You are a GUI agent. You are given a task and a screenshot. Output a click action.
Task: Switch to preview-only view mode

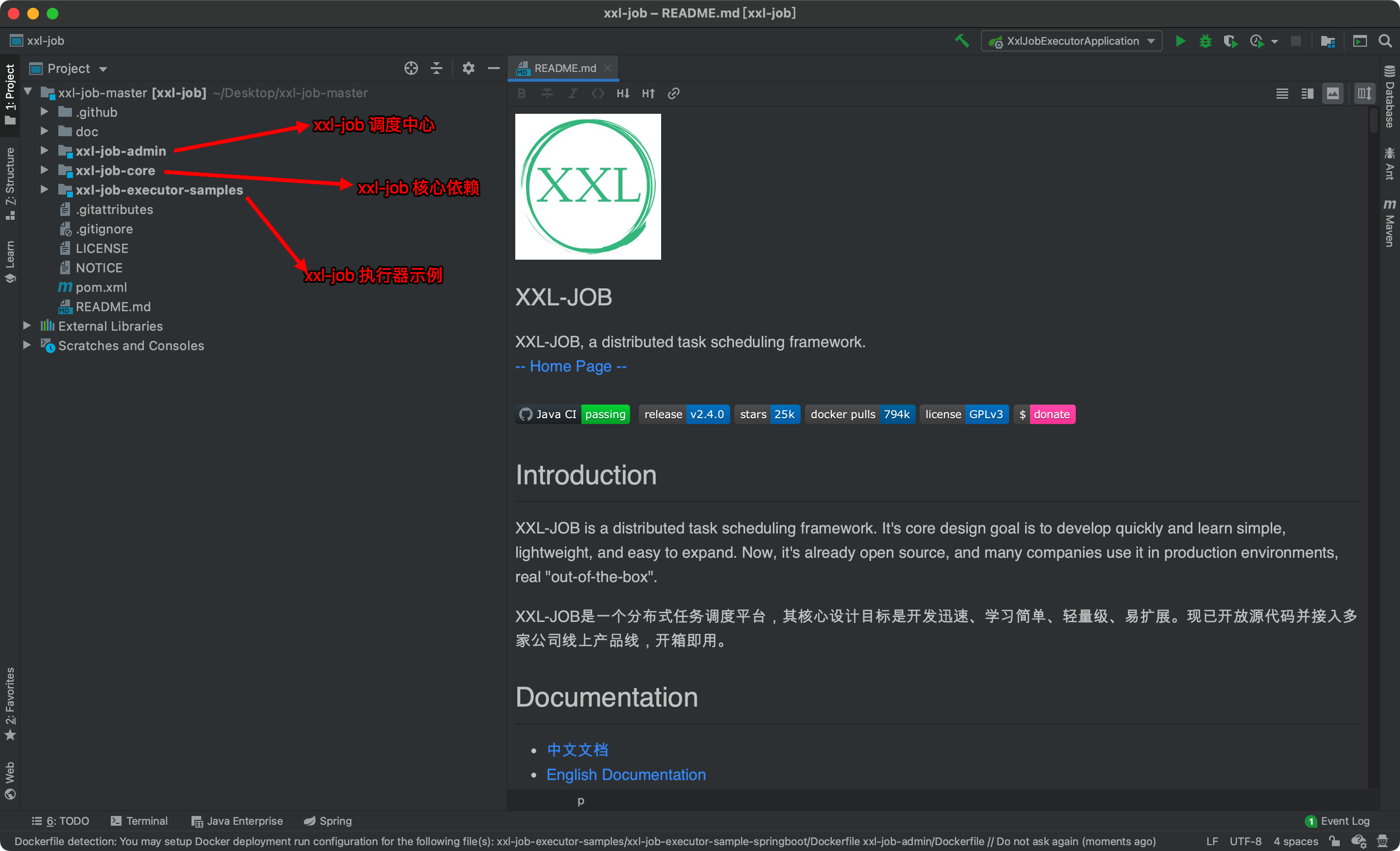tap(1332, 94)
